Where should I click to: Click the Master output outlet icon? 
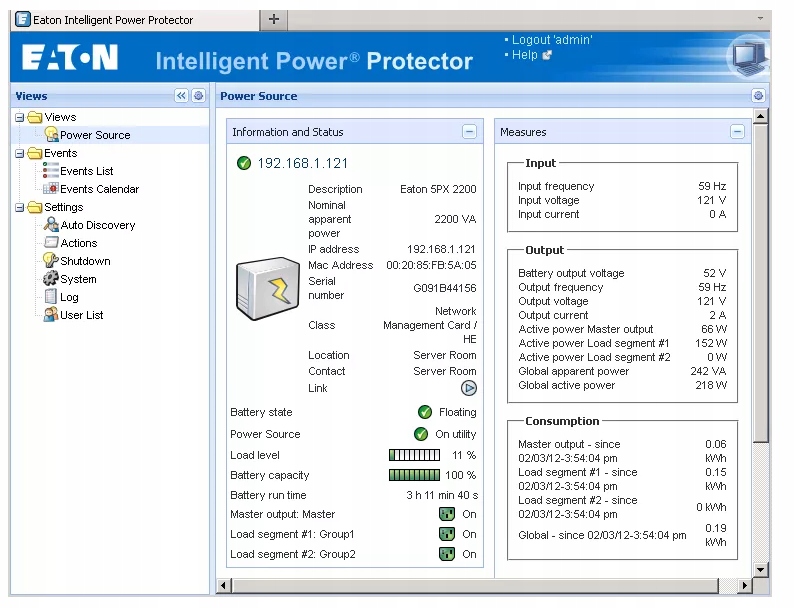coord(447,514)
